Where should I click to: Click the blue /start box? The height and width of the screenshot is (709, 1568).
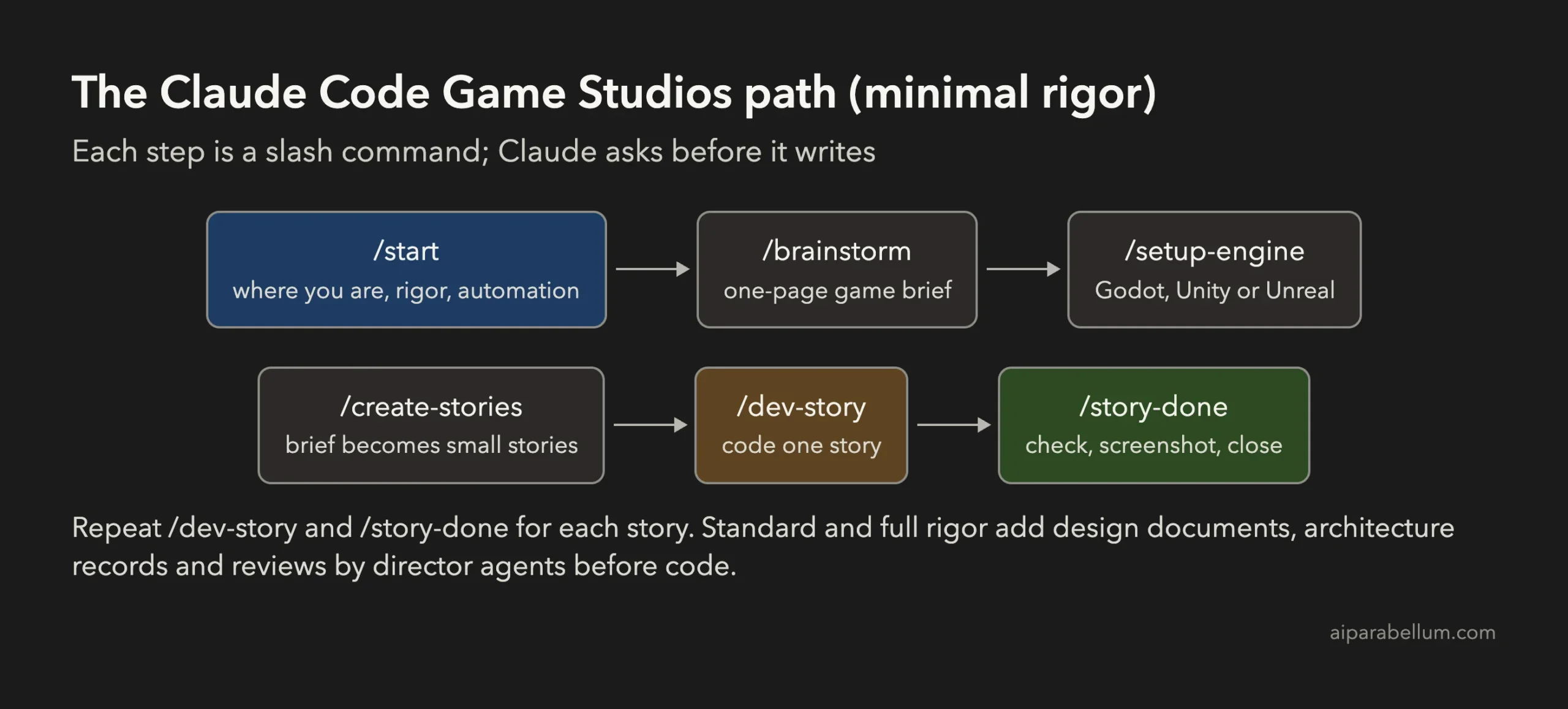click(406, 270)
